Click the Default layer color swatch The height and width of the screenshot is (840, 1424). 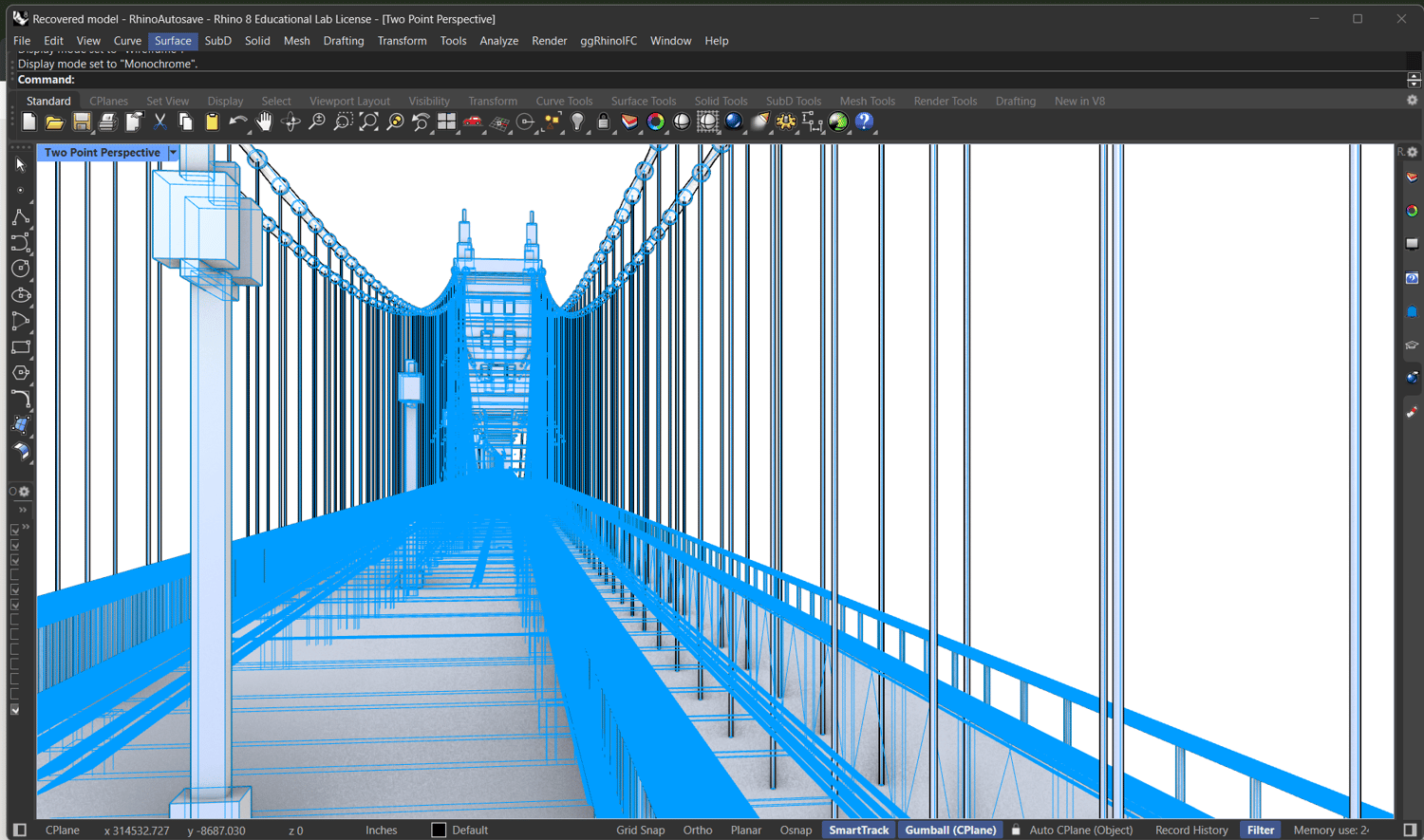pyautogui.click(x=439, y=830)
